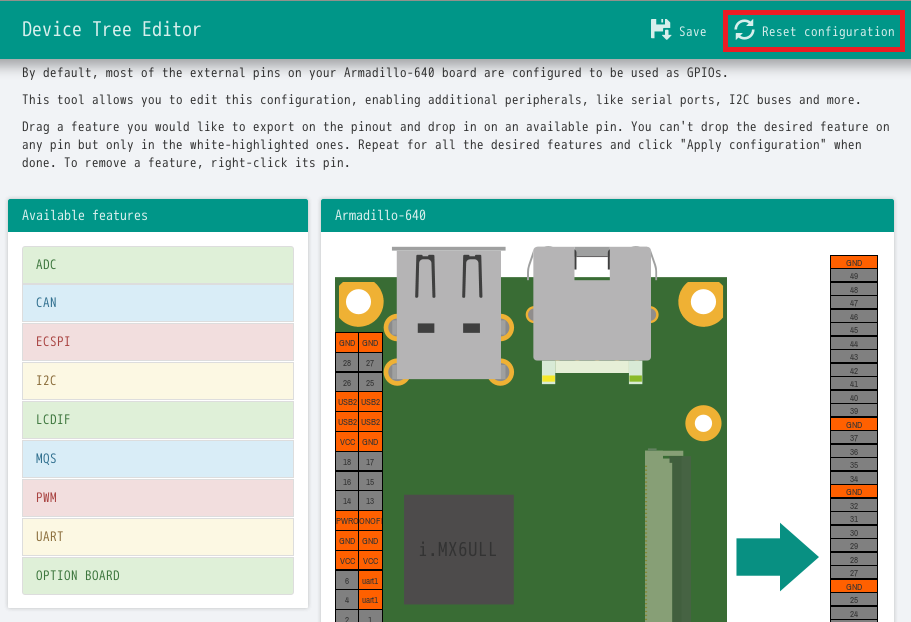
Task: Select pin 37 on the right header
Action: pyautogui.click(x=853, y=438)
